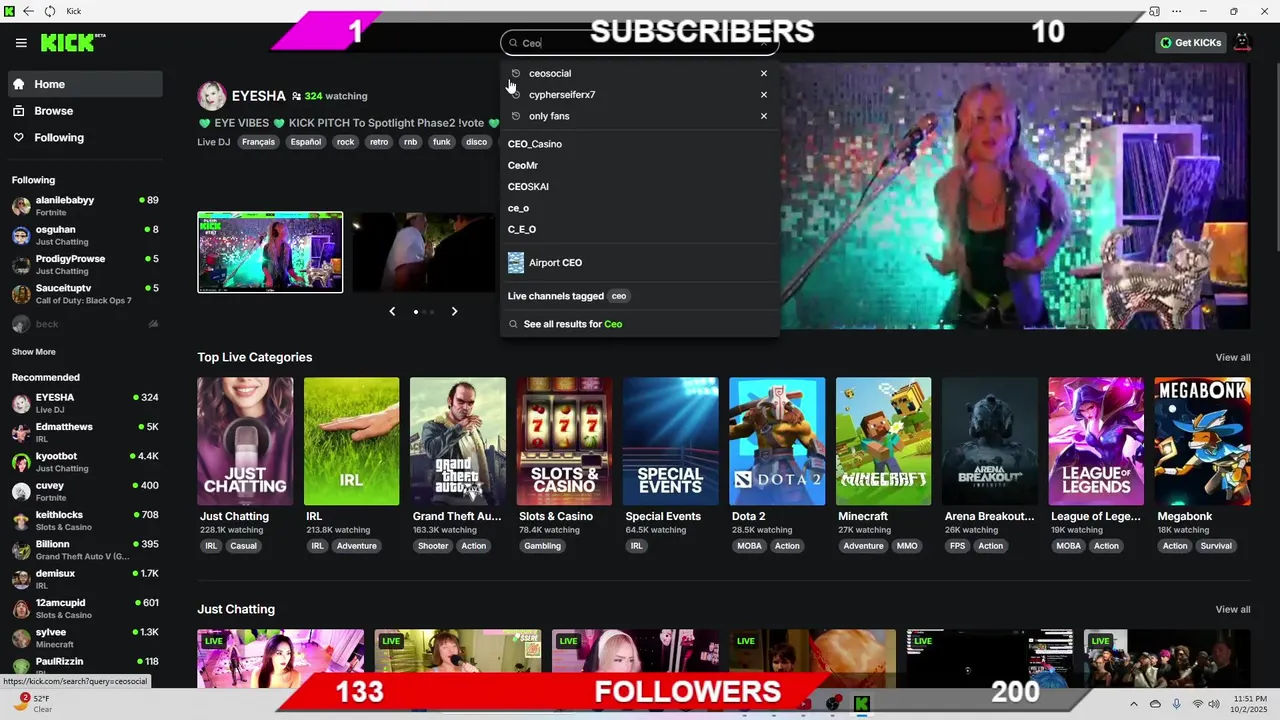The width and height of the screenshot is (1280, 720).
Task: Remove ceosocial from recent searches
Action: [x=764, y=73]
